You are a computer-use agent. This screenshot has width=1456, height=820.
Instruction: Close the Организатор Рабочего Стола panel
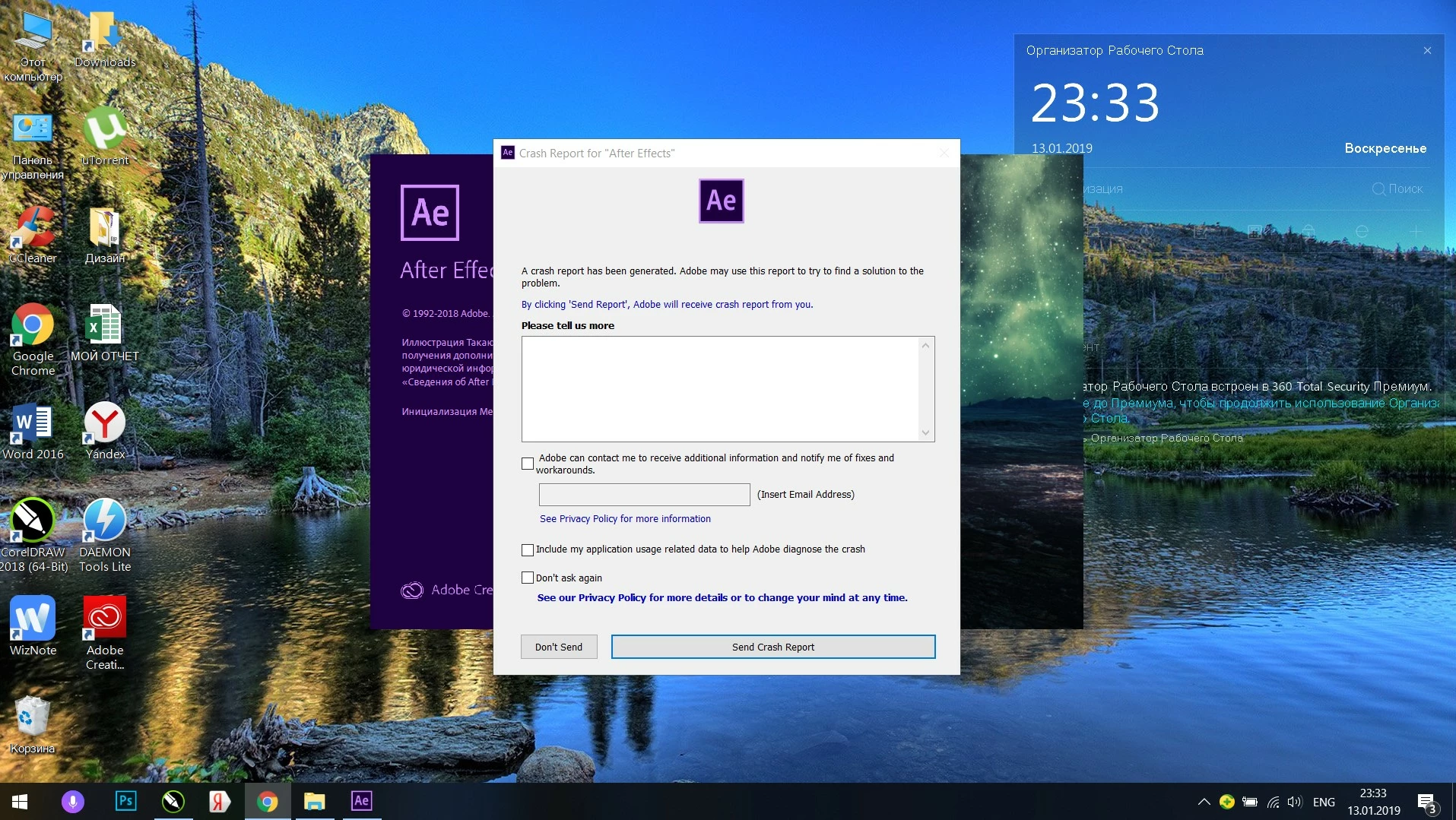click(x=1427, y=50)
